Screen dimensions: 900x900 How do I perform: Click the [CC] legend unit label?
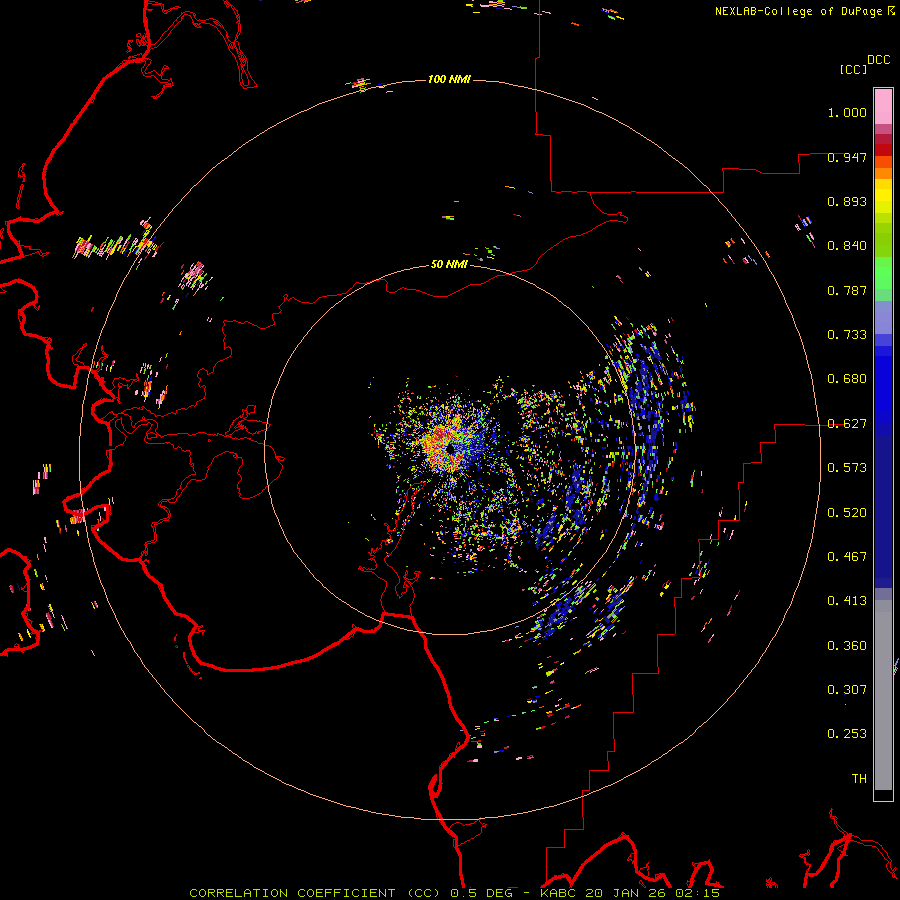pyautogui.click(x=853, y=69)
